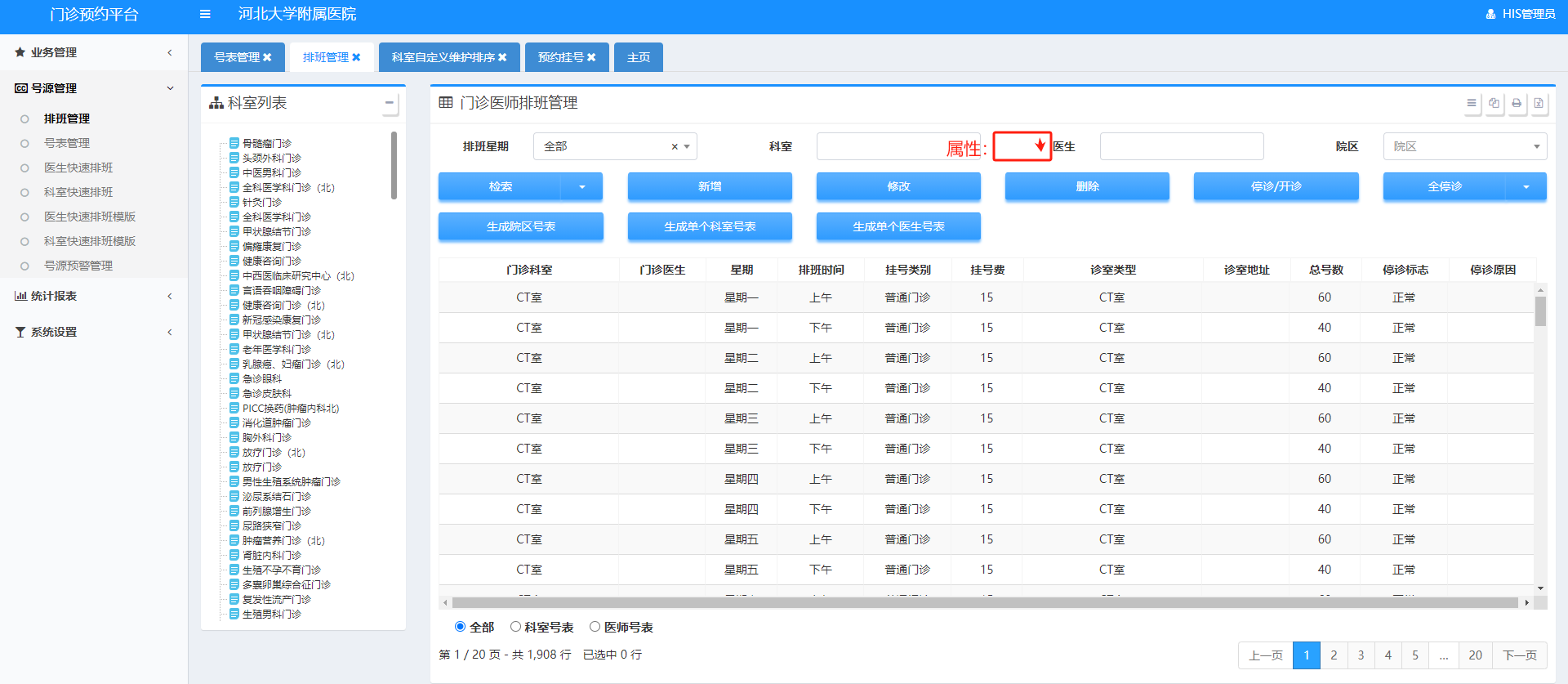
Task: Expand the 系统设置 sidebar menu
Action: (94, 332)
